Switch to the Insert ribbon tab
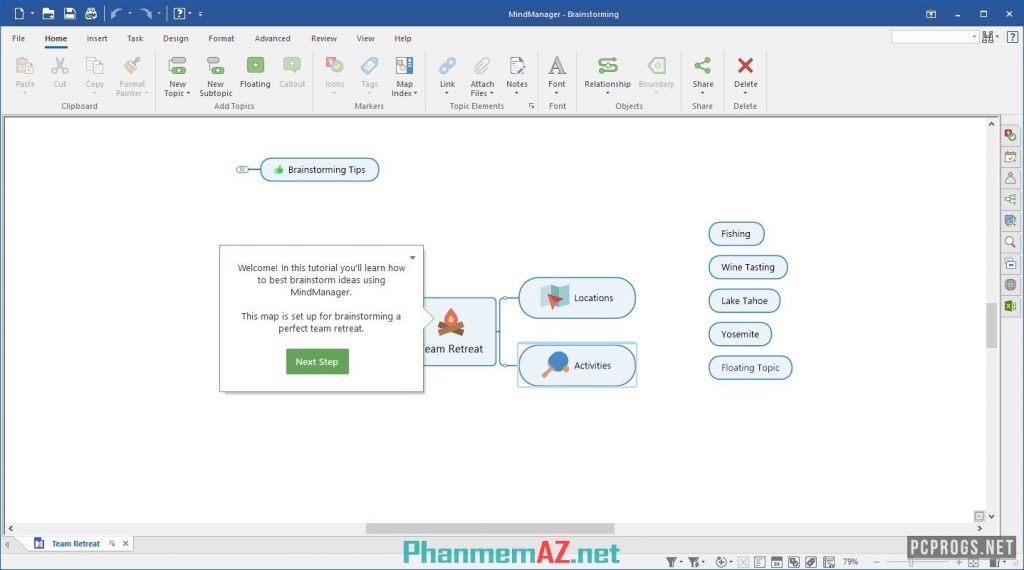Viewport: 1024px width, 570px height. coord(97,39)
